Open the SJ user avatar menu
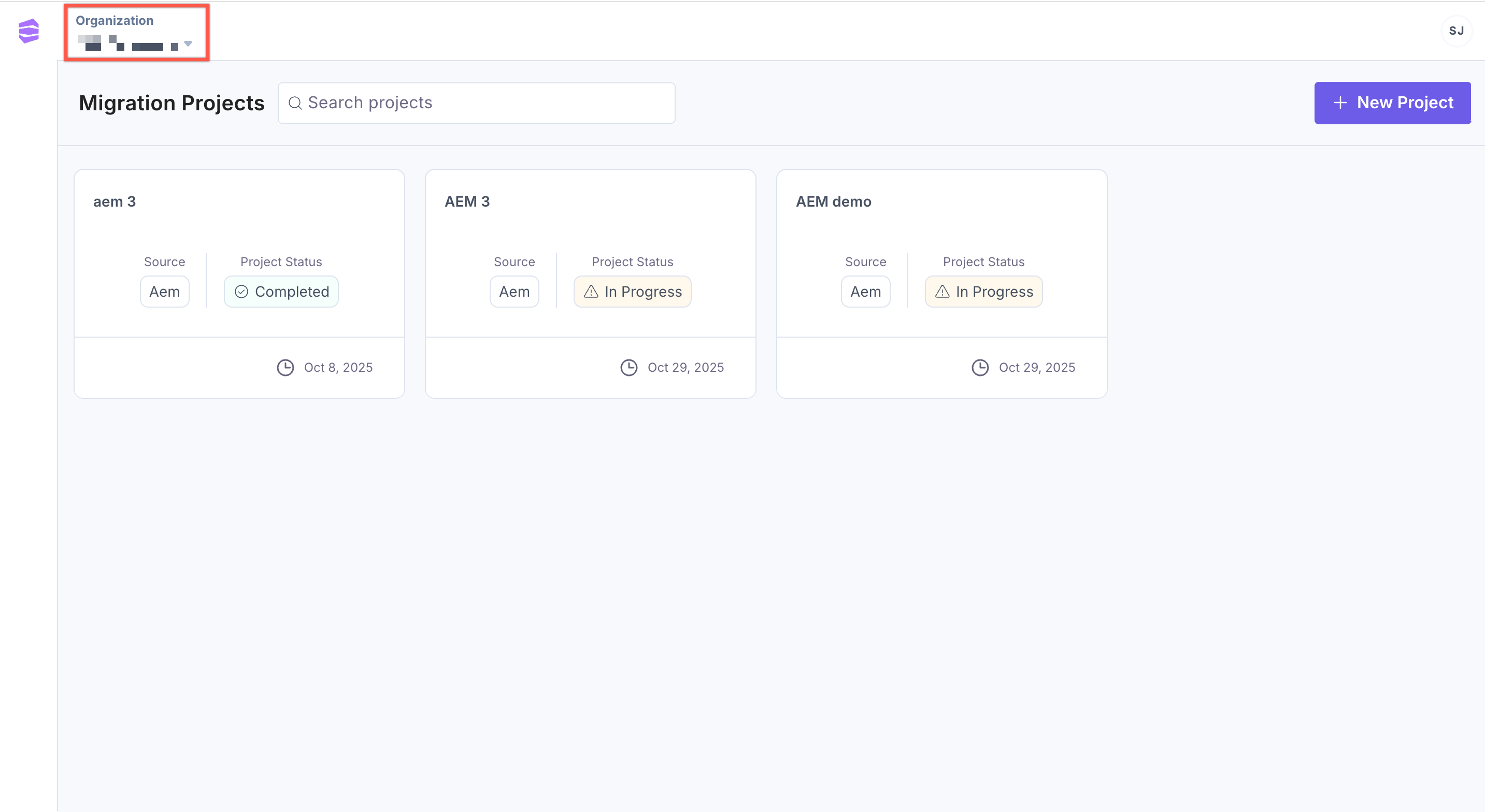 pyautogui.click(x=1456, y=31)
